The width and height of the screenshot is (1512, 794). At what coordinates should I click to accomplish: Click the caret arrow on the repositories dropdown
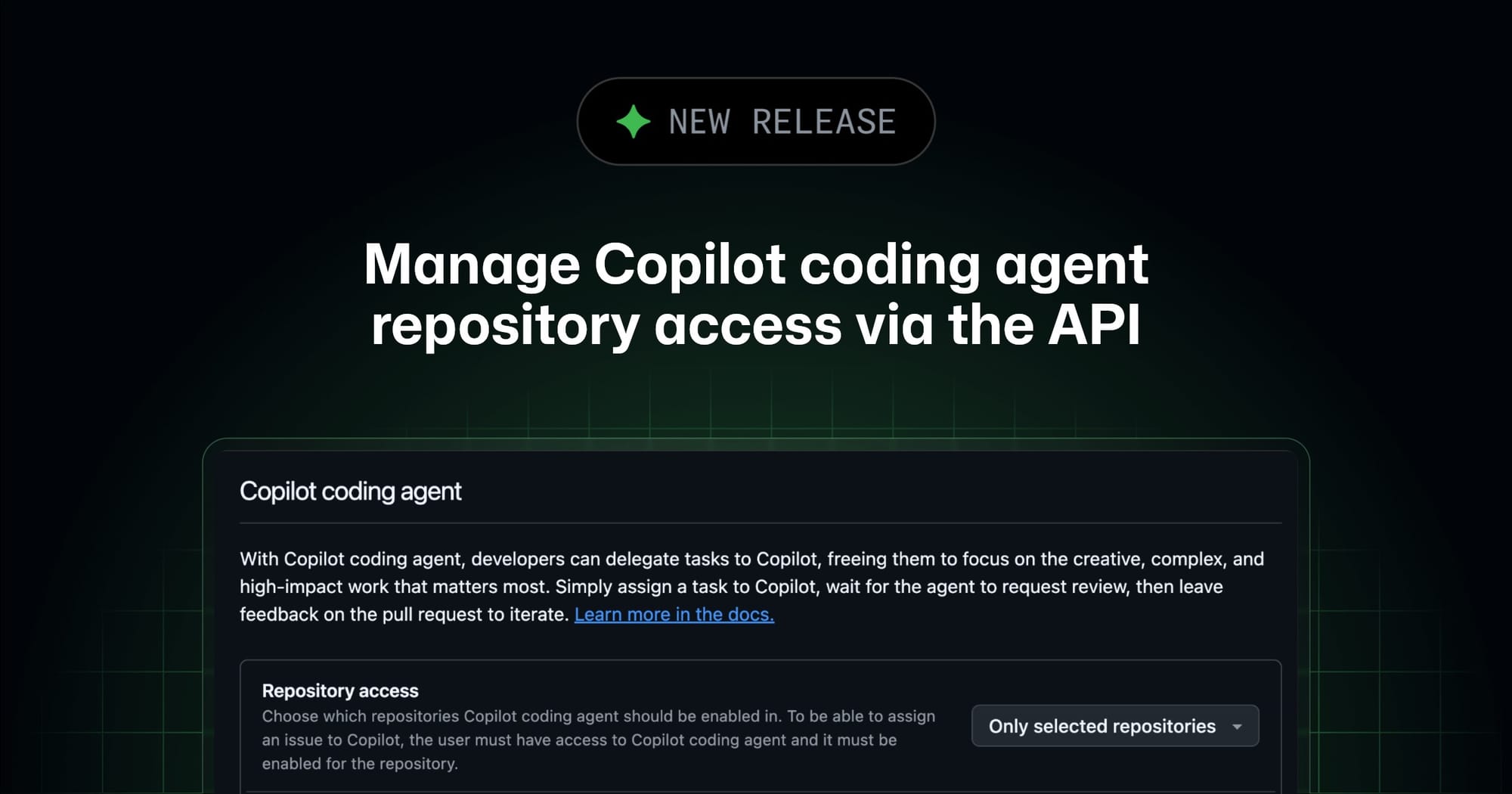1237,726
